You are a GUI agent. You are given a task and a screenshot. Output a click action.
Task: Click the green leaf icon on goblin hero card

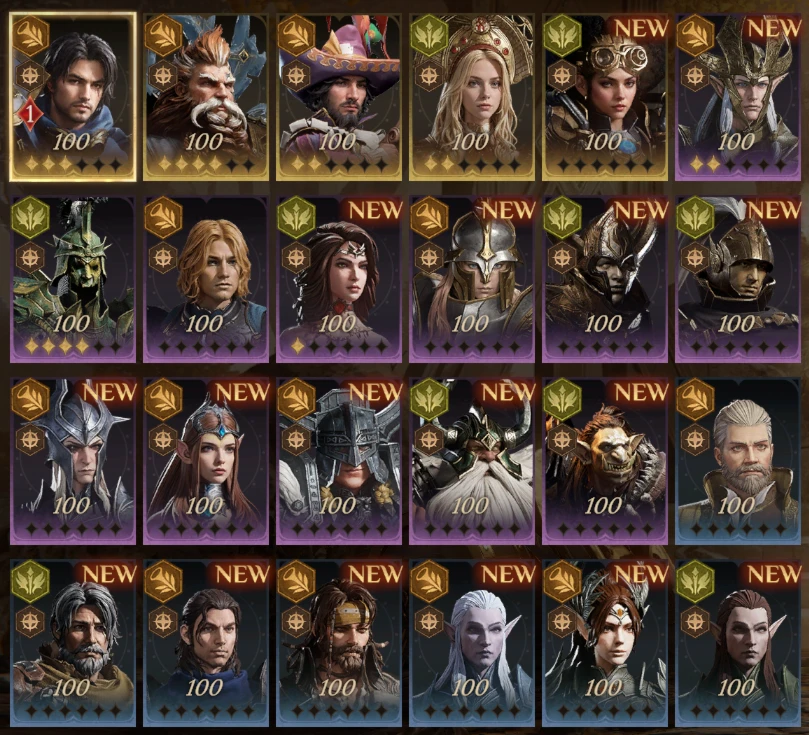click(562, 399)
